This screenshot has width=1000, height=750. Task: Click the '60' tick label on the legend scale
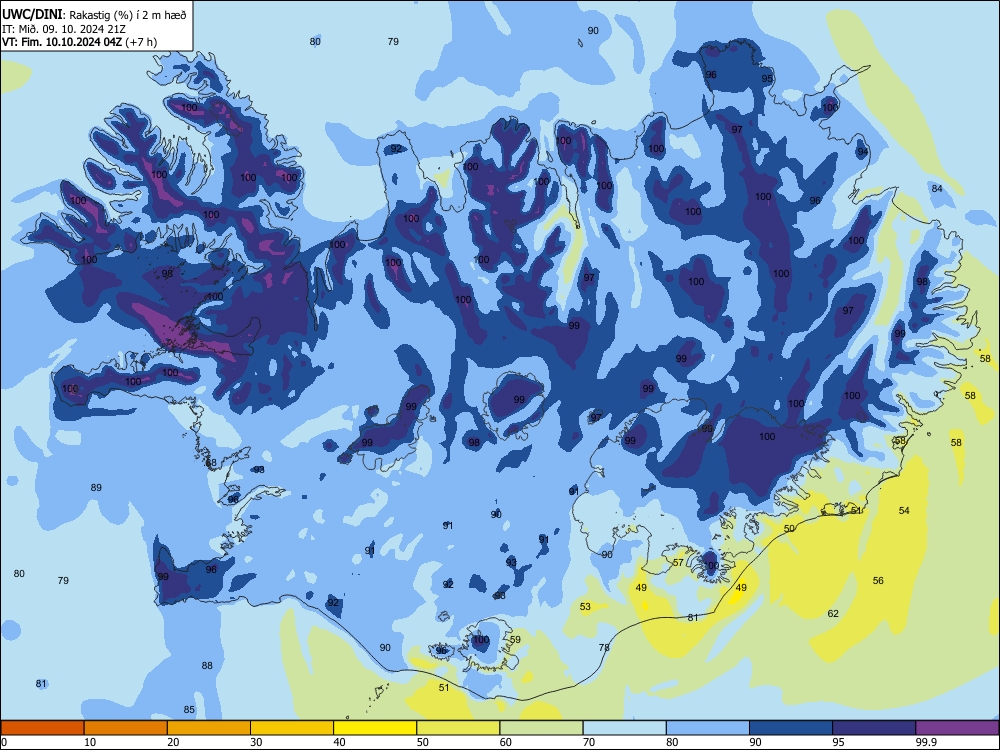point(506,742)
